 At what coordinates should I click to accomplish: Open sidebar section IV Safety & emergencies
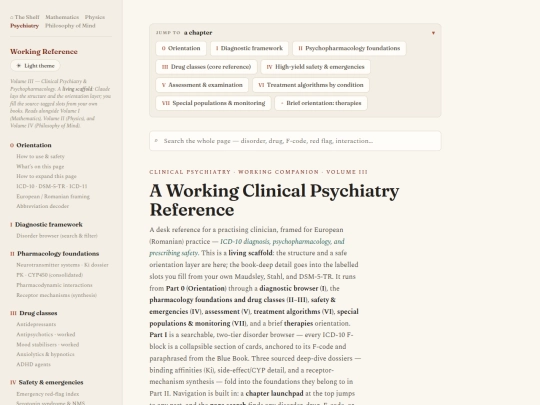[46, 382]
